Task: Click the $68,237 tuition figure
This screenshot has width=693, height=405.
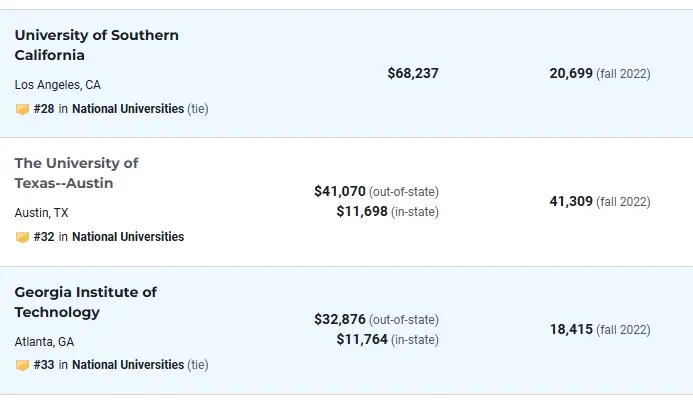Action: click(x=413, y=73)
